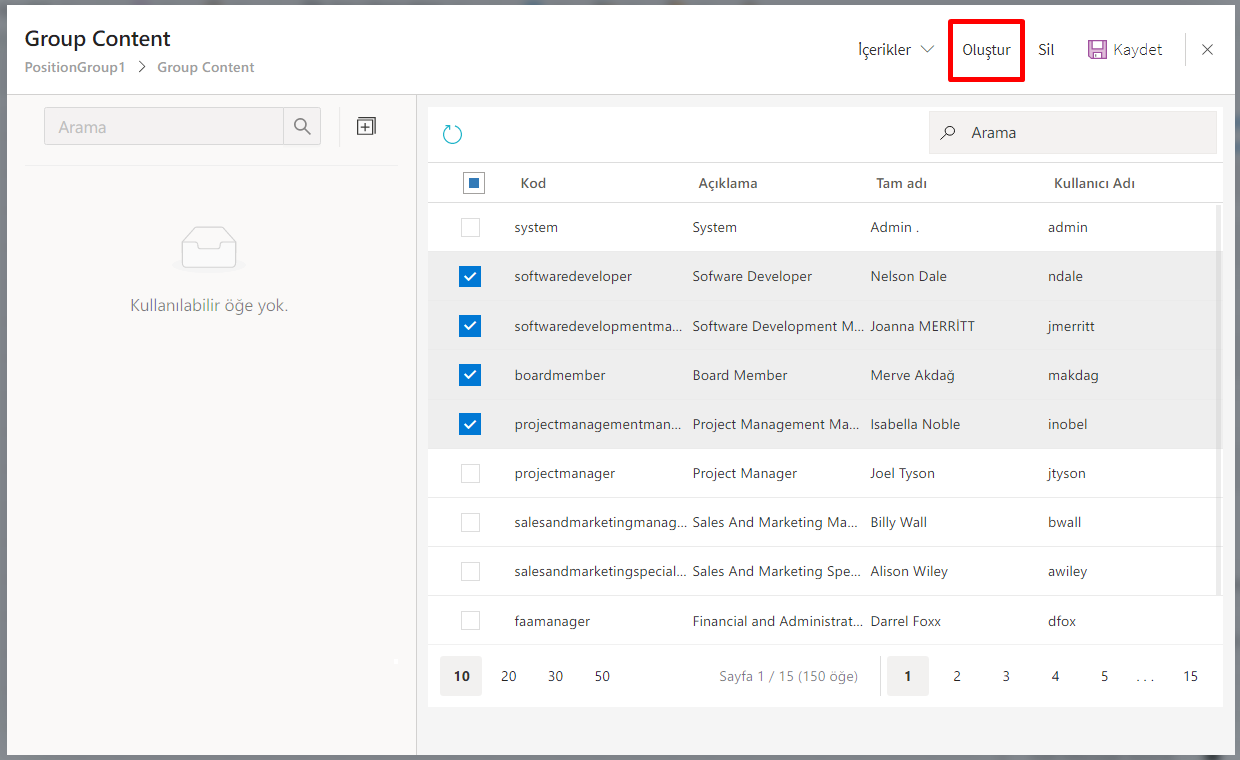Focus the left panel Arama search field
The height and width of the screenshot is (760, 1240).
[x=164, y=127]
